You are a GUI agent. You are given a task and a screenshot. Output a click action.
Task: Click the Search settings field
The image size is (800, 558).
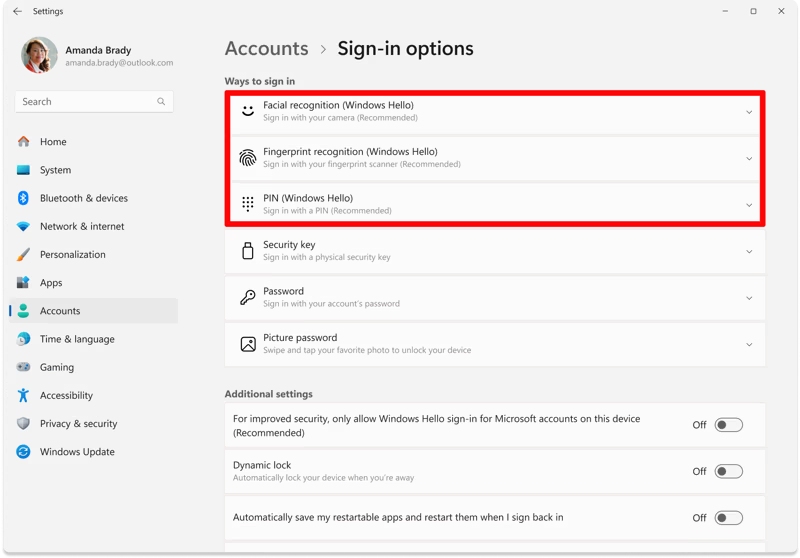tap(93, 102)
